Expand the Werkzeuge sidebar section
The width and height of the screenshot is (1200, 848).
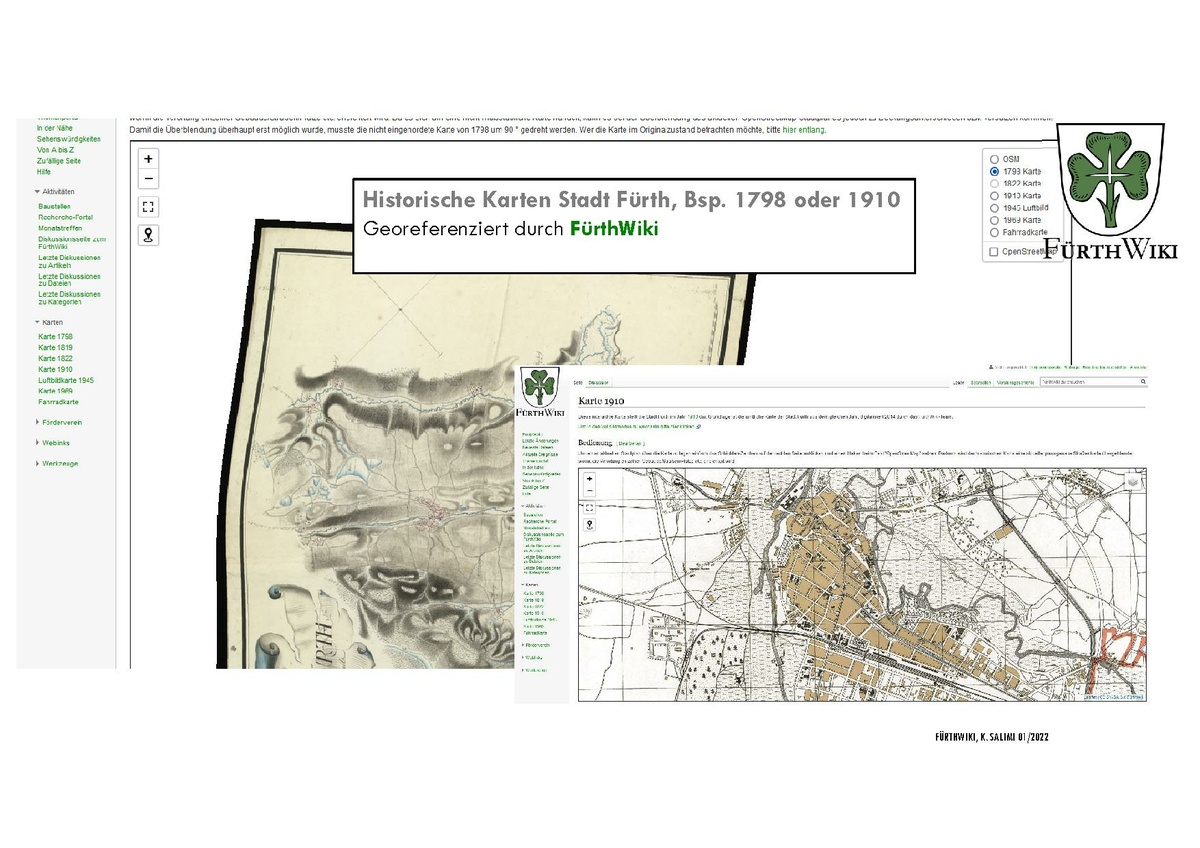pos(37,463)
